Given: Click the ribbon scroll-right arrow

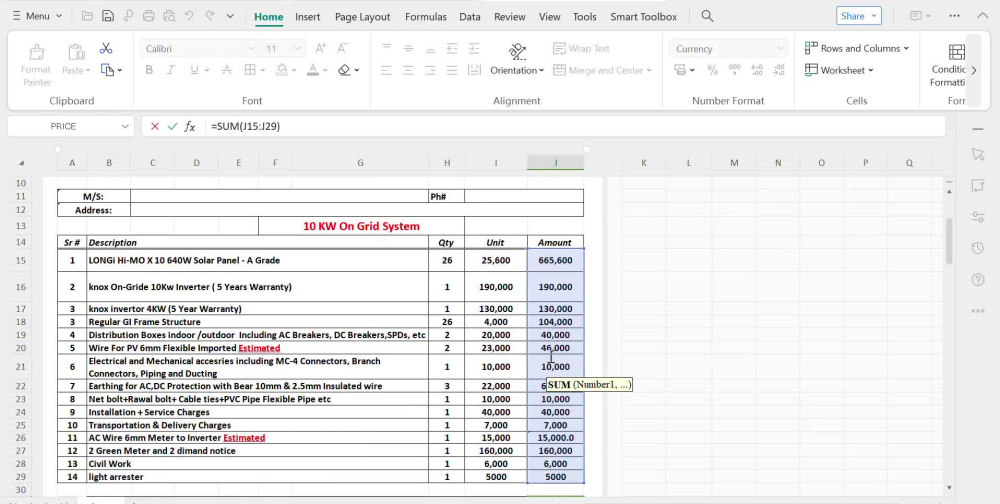Looking at the screenshot, I should (x=973, y=71).
